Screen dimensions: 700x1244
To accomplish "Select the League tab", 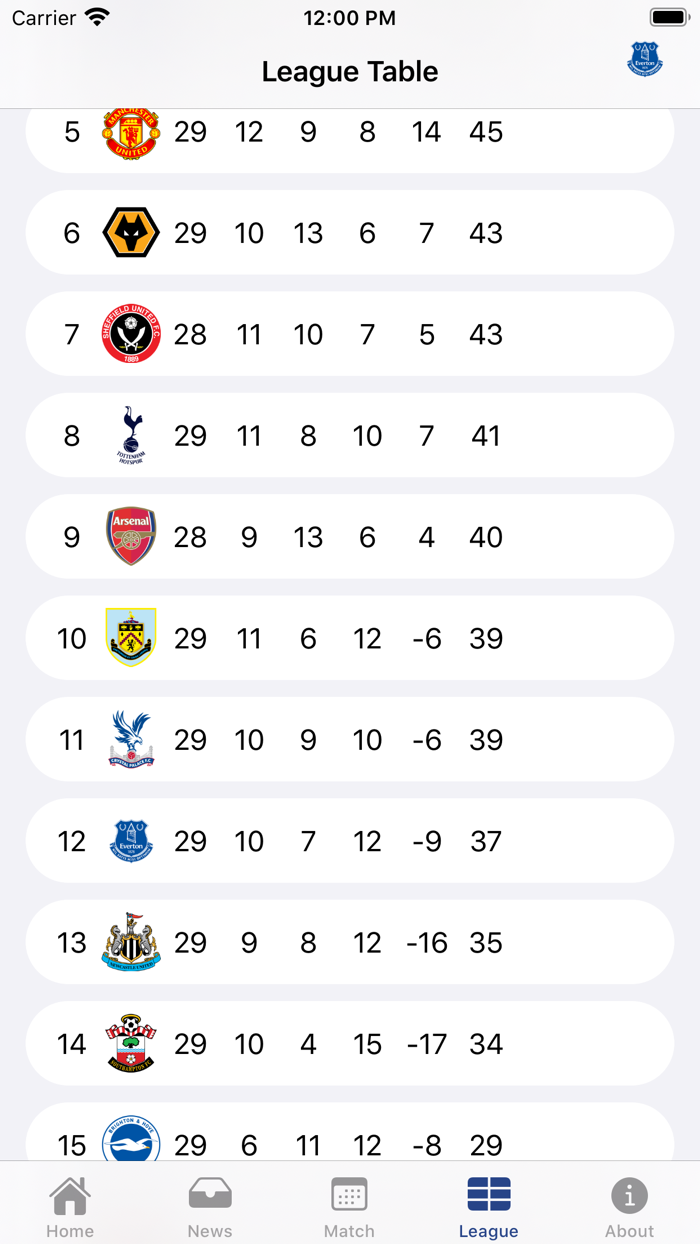I will (x=489, y=1203).
